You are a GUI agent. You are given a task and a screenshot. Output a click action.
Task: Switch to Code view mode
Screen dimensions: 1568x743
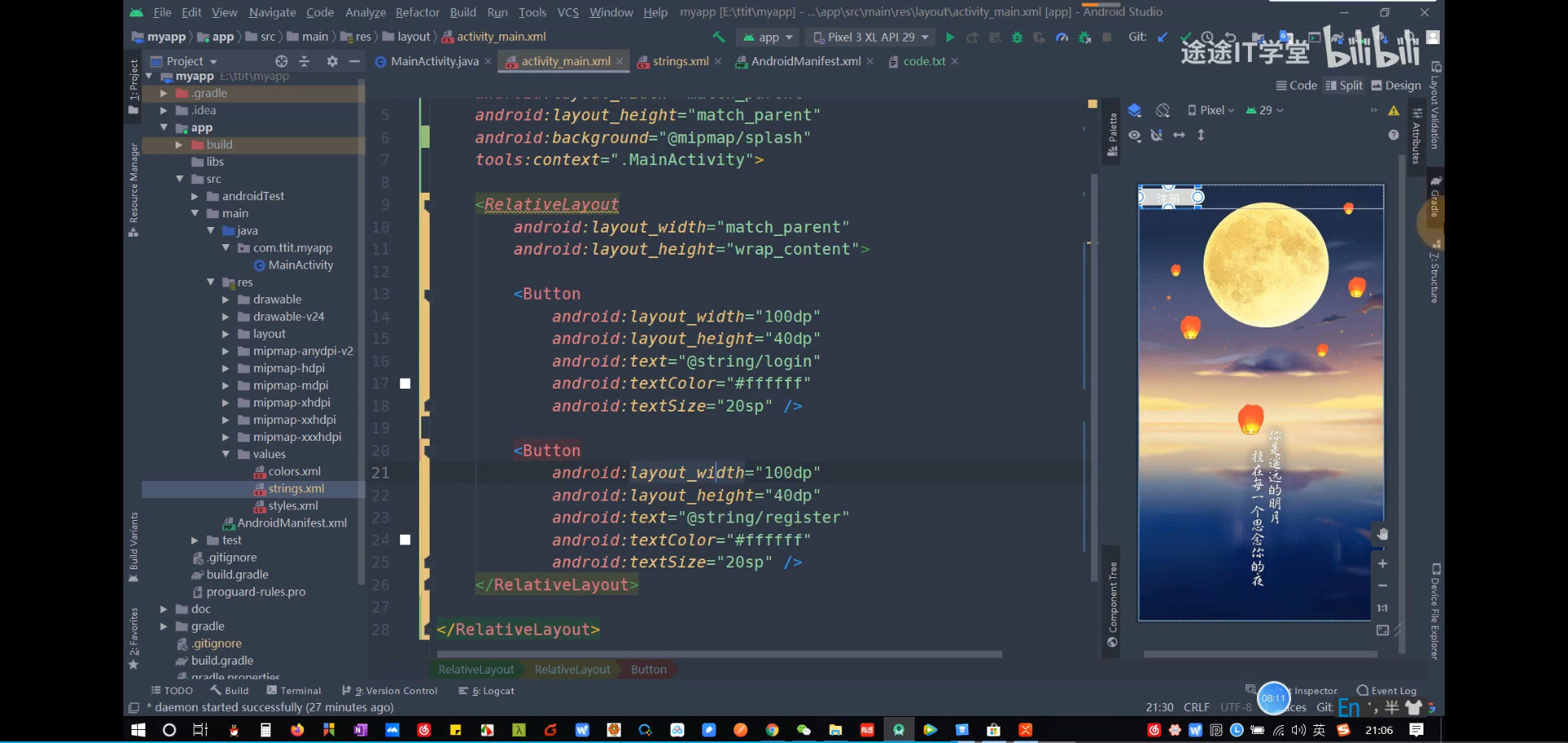1296,86
